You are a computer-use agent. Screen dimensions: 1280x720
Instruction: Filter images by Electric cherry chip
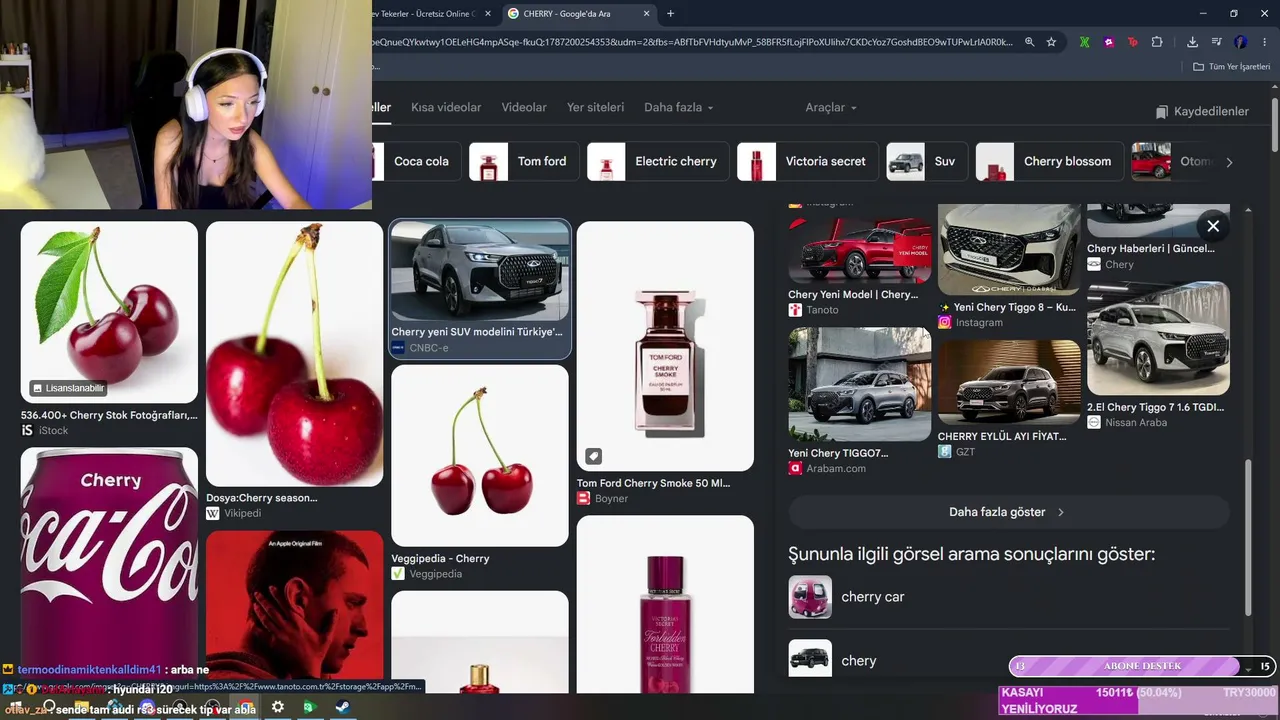click(x=658, y=161)
